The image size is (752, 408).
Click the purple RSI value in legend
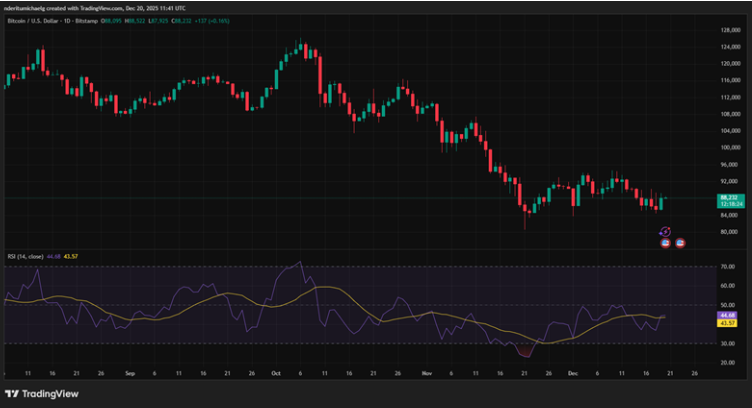[55, 257]
